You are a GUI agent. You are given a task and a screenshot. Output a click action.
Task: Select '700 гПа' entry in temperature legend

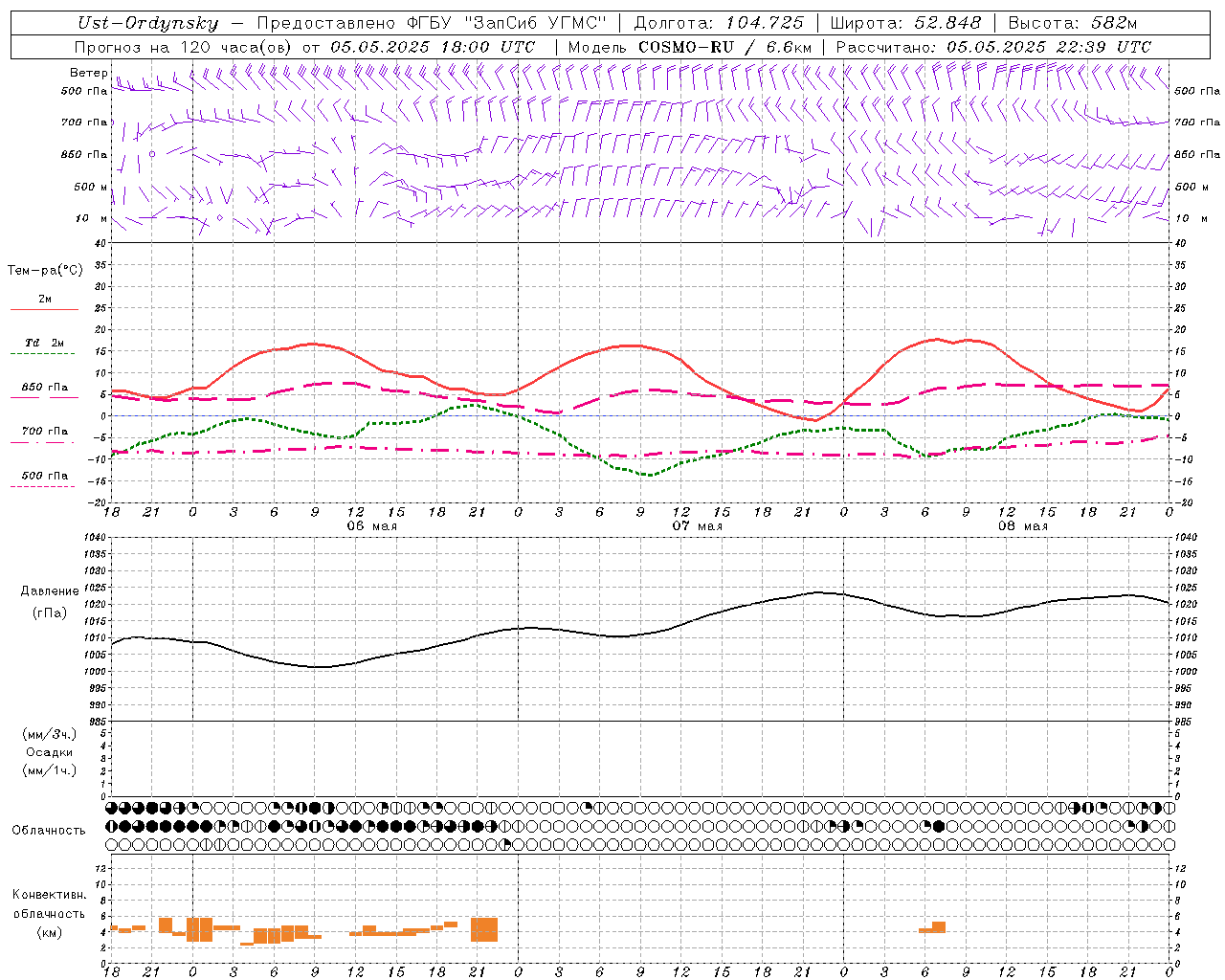coord(45,432)
